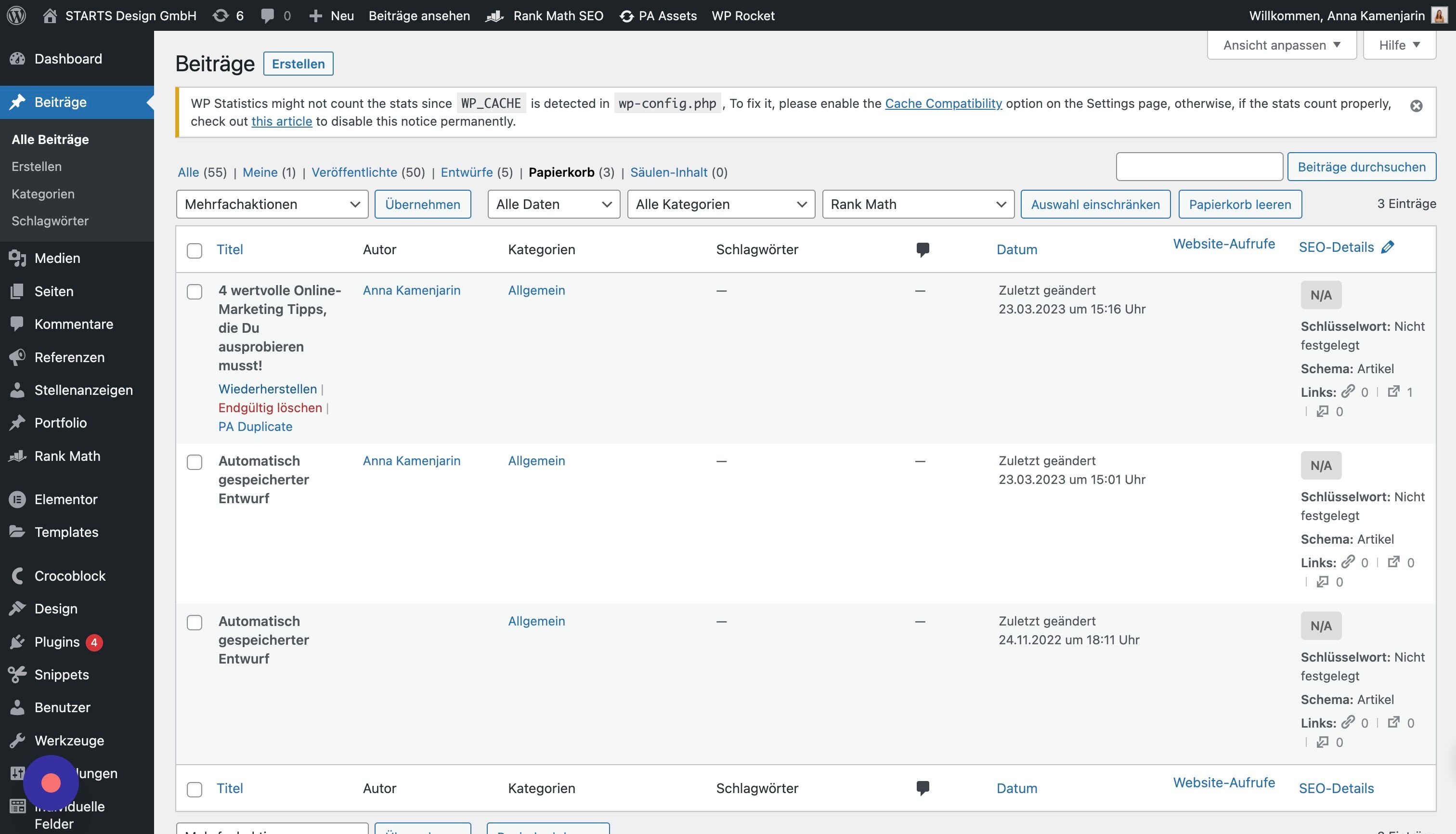Expand the Ansicht anpassen panel
1456x834 pixels.
1281,45
